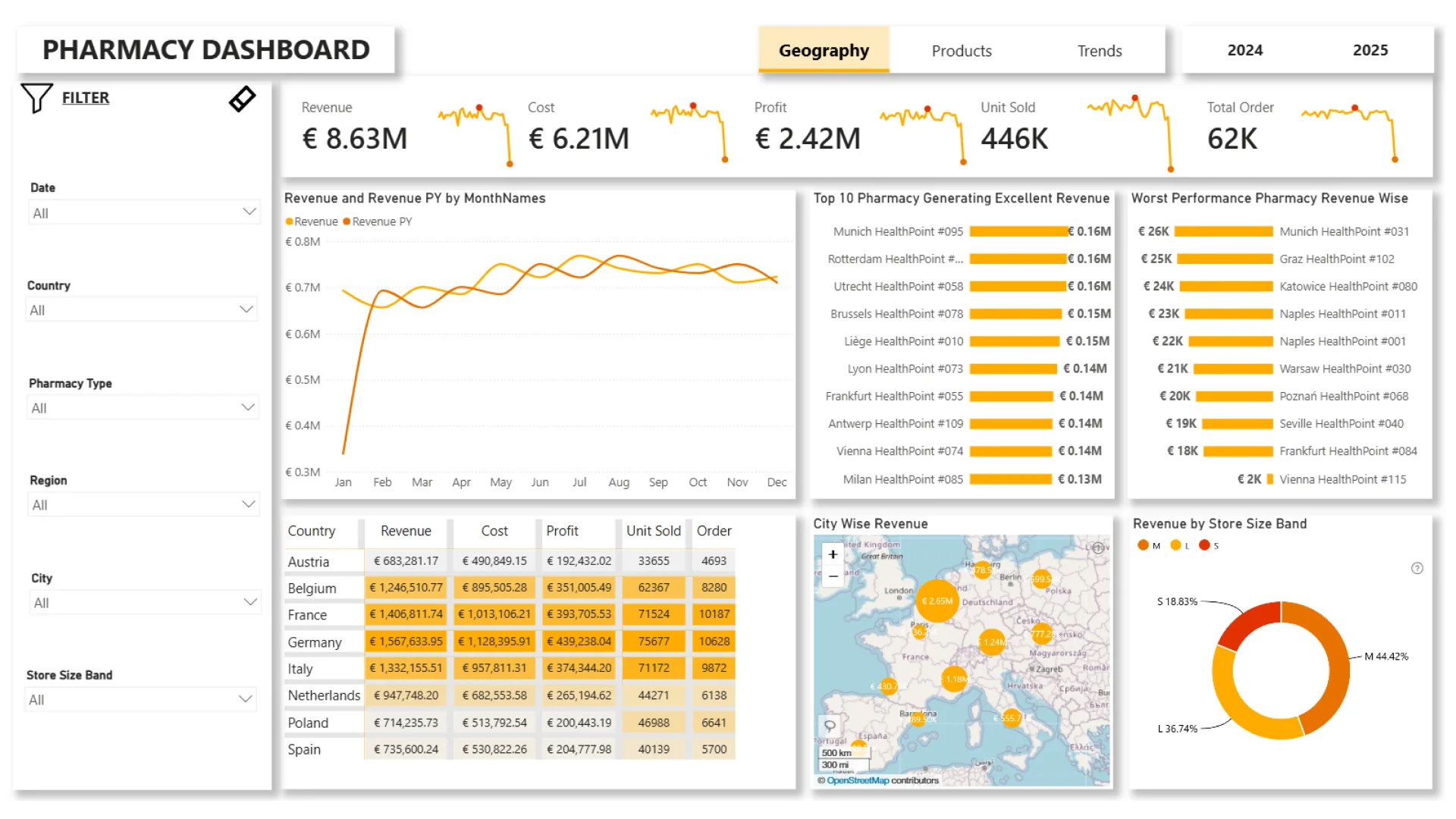The image size is (1456, 819).
Task: Click the funnel filter icon
Action: [36, 99]
